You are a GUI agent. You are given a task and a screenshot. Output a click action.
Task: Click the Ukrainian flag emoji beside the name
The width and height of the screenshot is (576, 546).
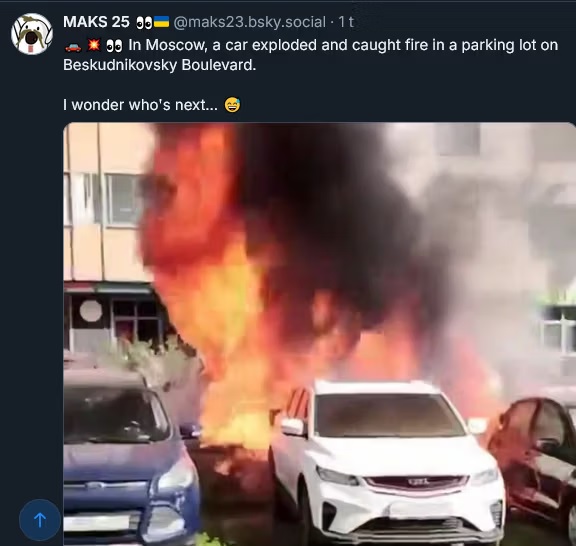161,22
